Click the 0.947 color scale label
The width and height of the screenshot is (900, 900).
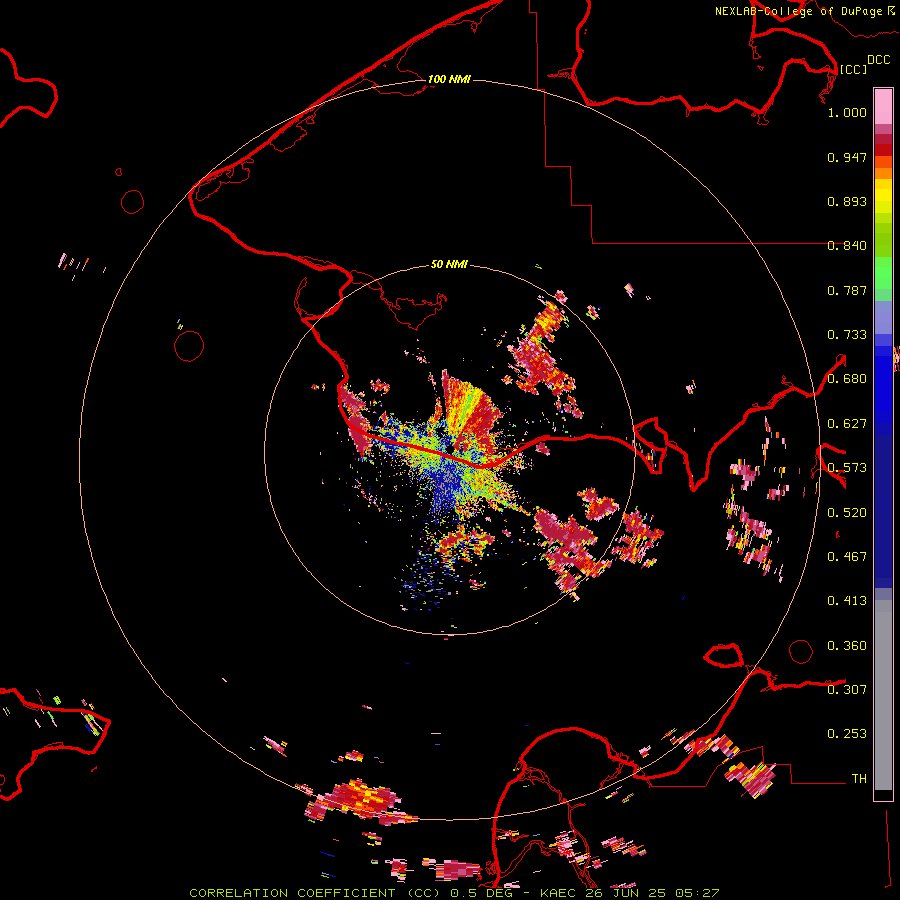(847, 157)
